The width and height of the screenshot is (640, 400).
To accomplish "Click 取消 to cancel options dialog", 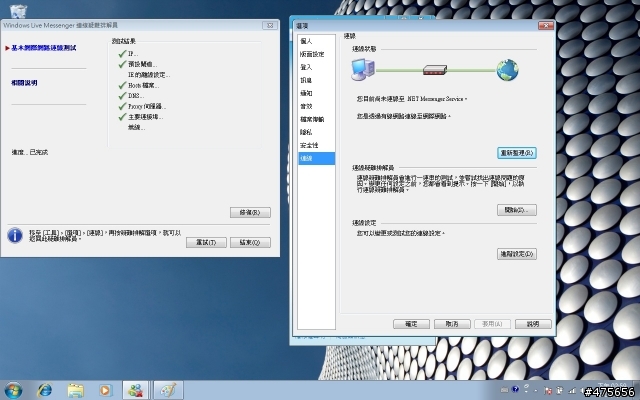I will (452, 324).
